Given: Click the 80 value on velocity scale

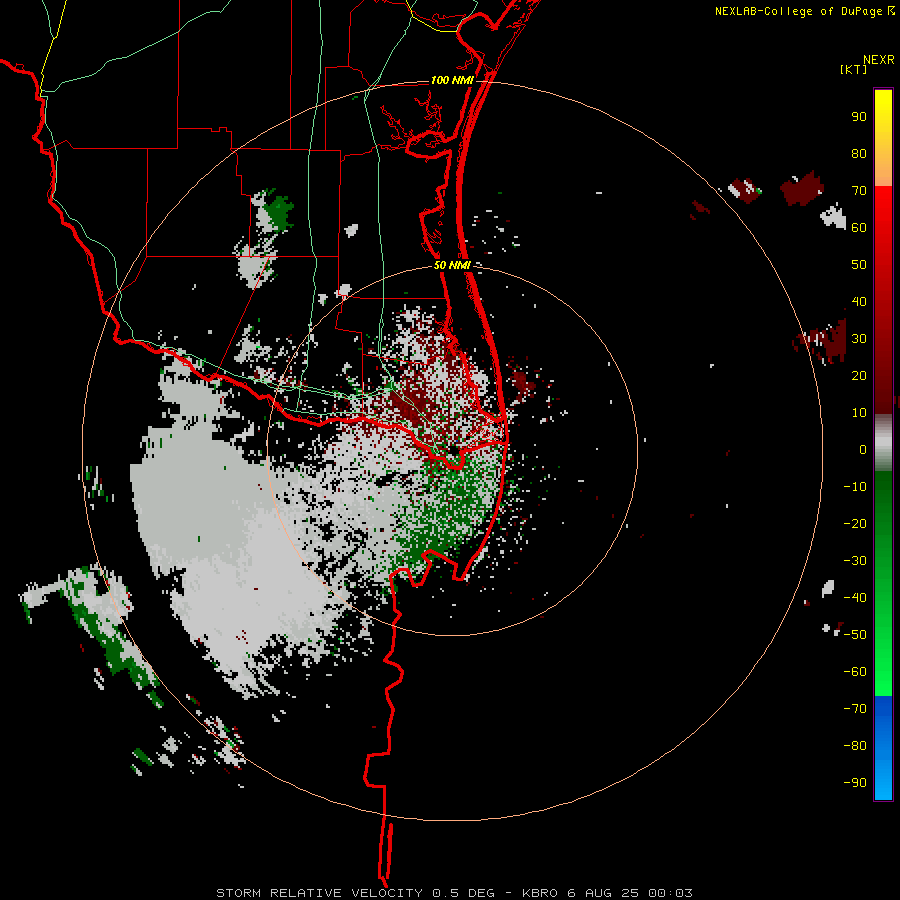Looking at the screenshot, I should (x=859, y=153).
